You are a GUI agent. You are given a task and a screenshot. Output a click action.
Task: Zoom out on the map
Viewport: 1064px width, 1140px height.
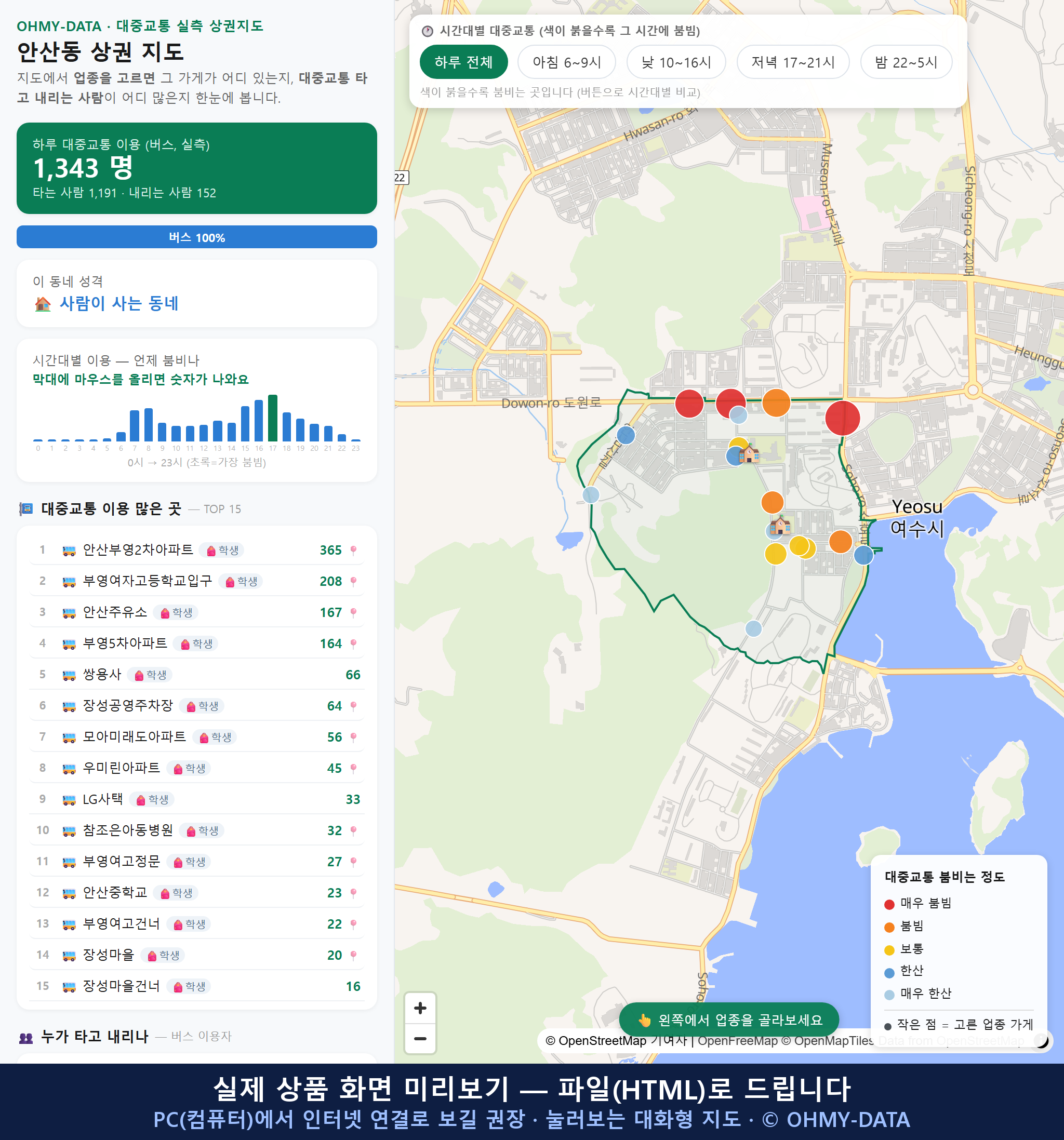point(420,1039)
